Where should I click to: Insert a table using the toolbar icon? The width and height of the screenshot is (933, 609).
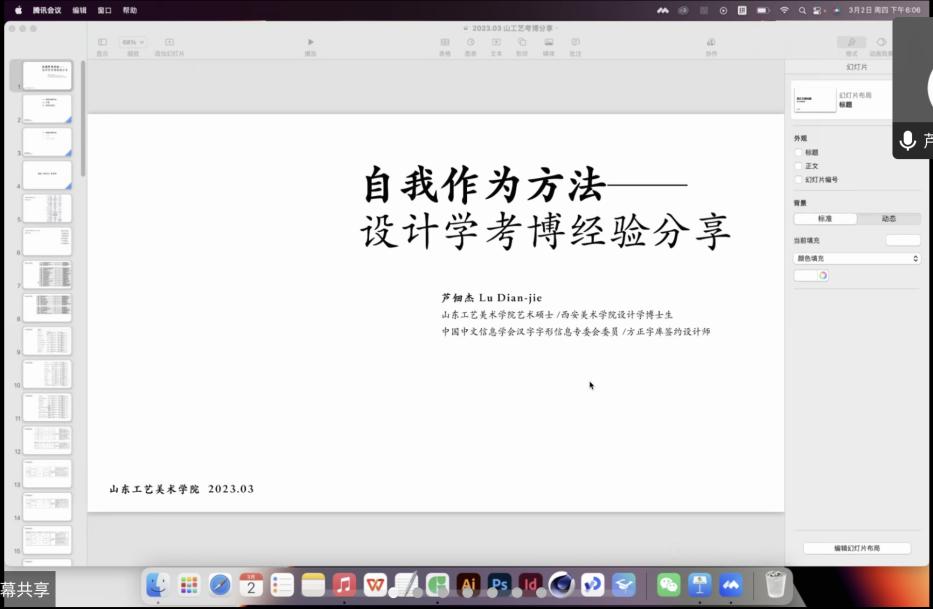pyautogui.click(x=445, y=43)
